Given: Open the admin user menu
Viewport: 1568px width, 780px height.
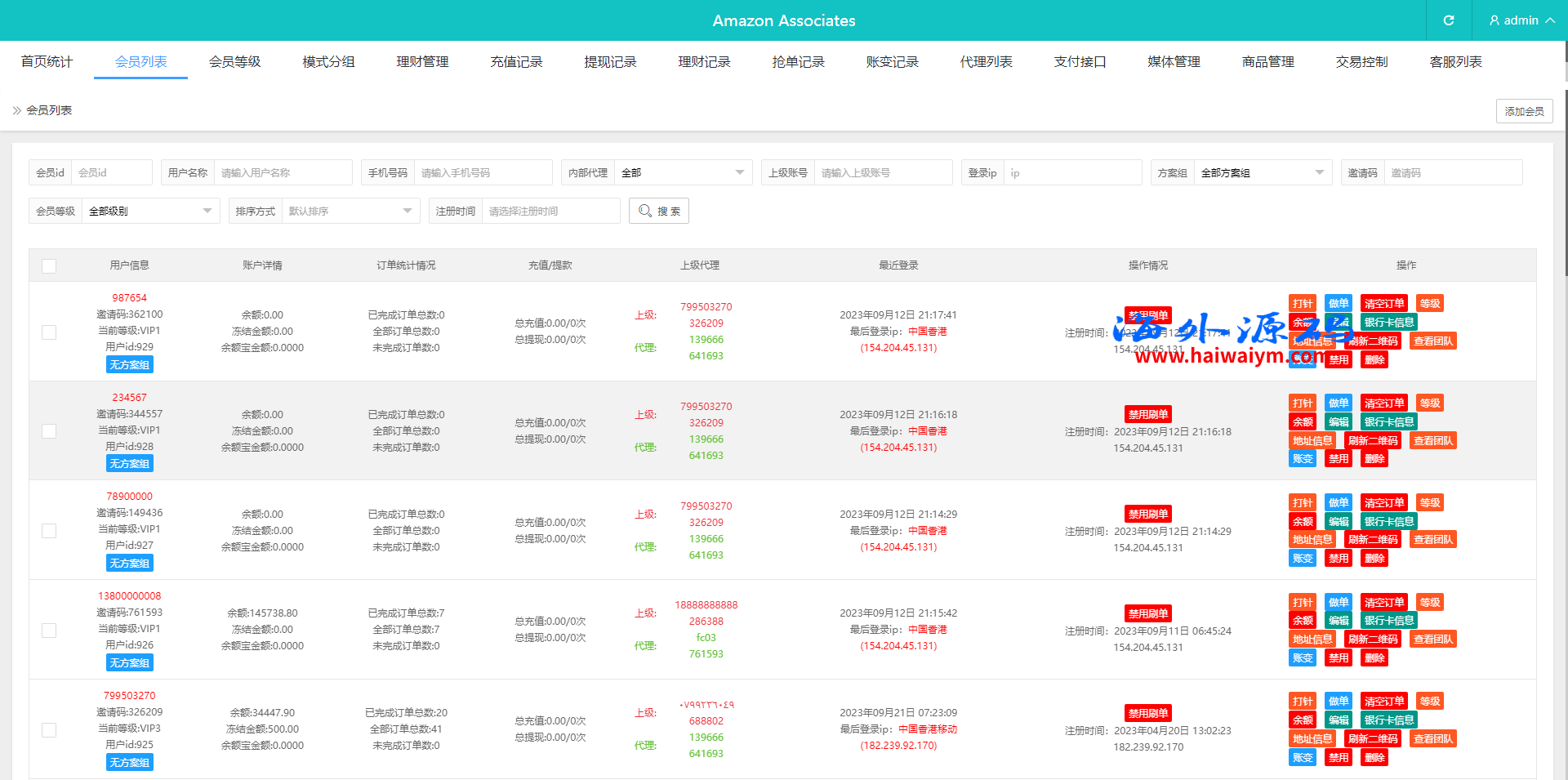Looking at the screenshot, I should (x=1521, y=20).
